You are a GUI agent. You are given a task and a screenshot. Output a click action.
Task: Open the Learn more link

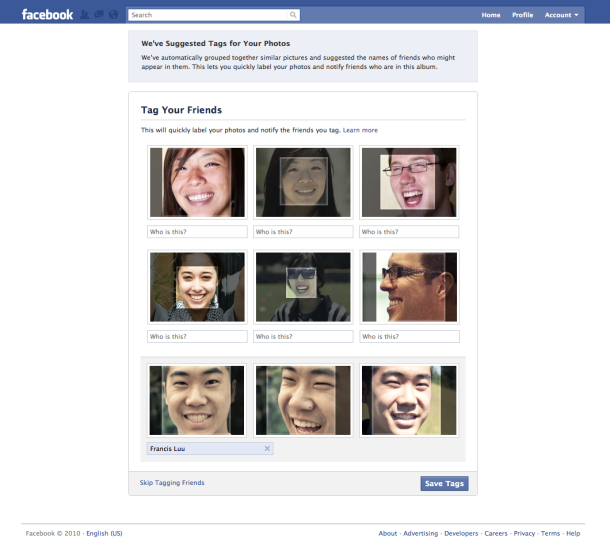(360, 130)
